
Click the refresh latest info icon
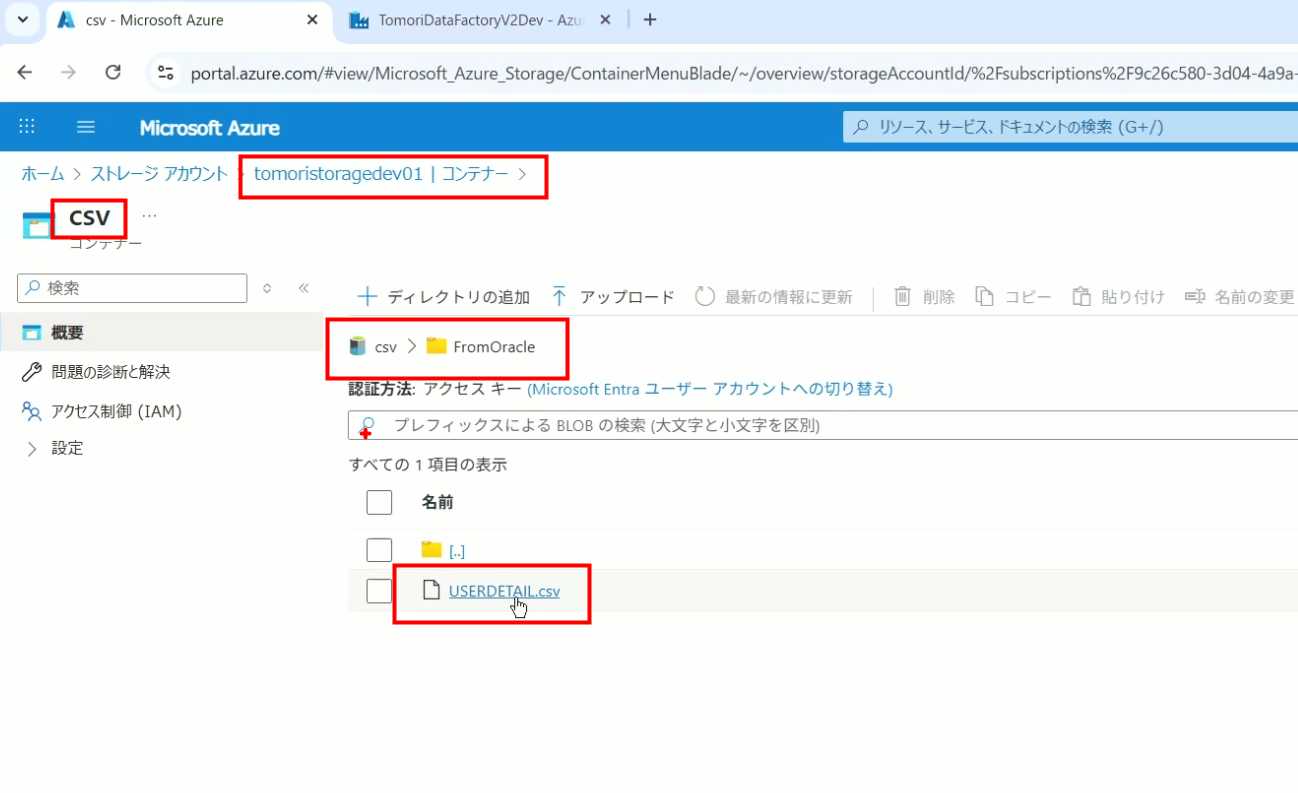tap(705, 296)
